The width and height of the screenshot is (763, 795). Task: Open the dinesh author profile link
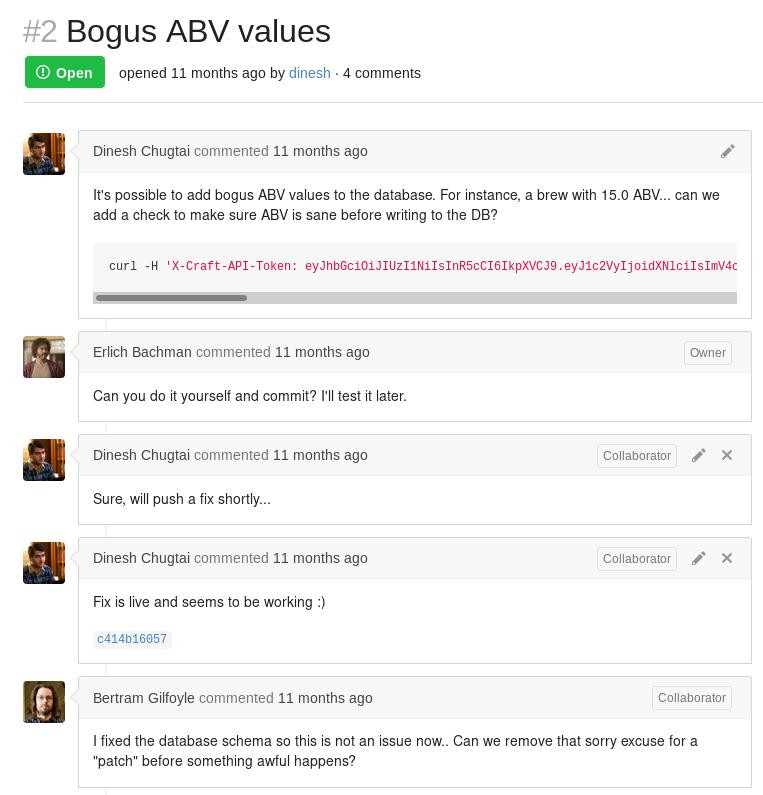[309, 73]
